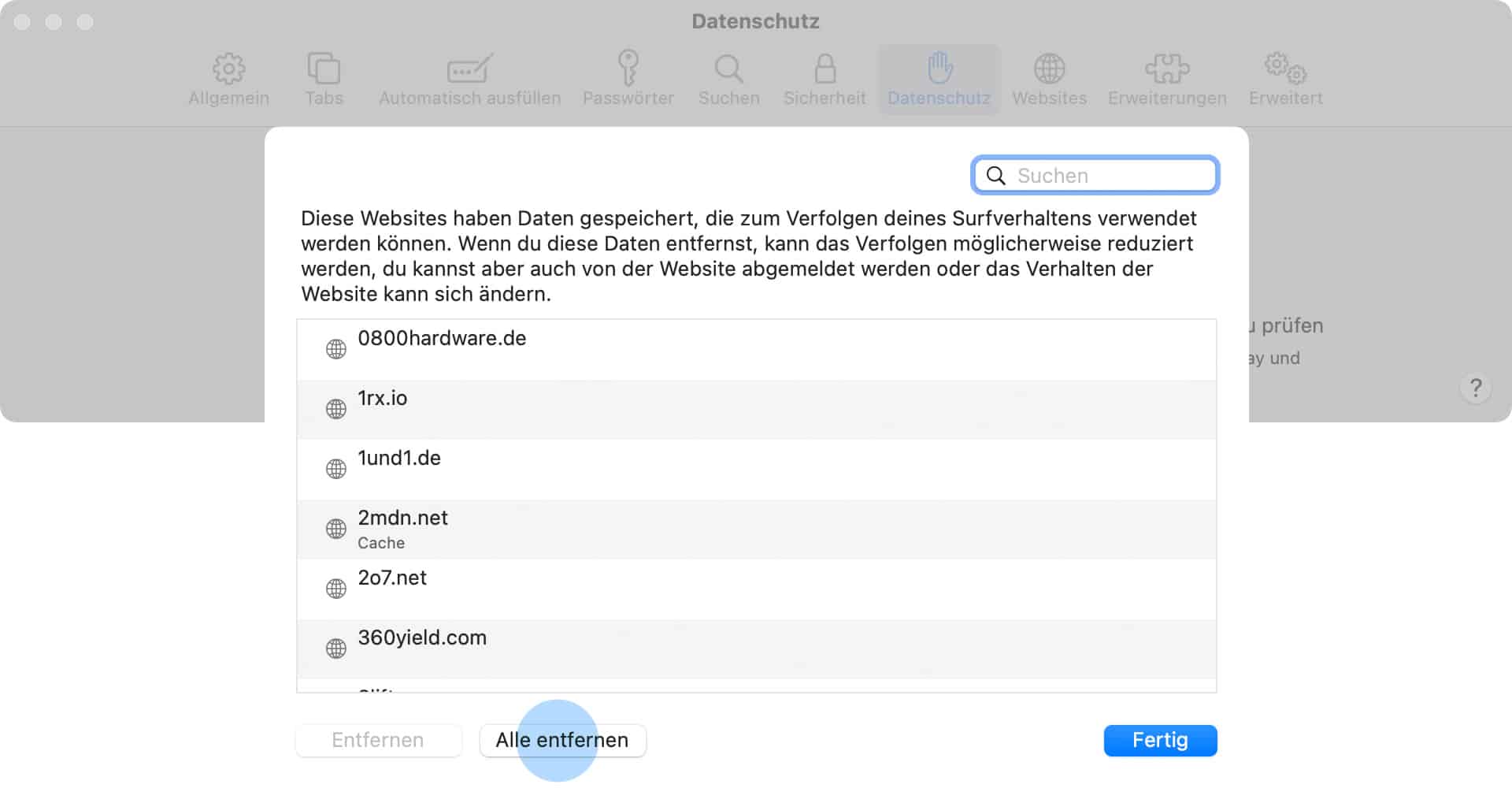Open Automatisch ausfüllen settings
This screenshot has height=788, width=1512.
point(469,80)
